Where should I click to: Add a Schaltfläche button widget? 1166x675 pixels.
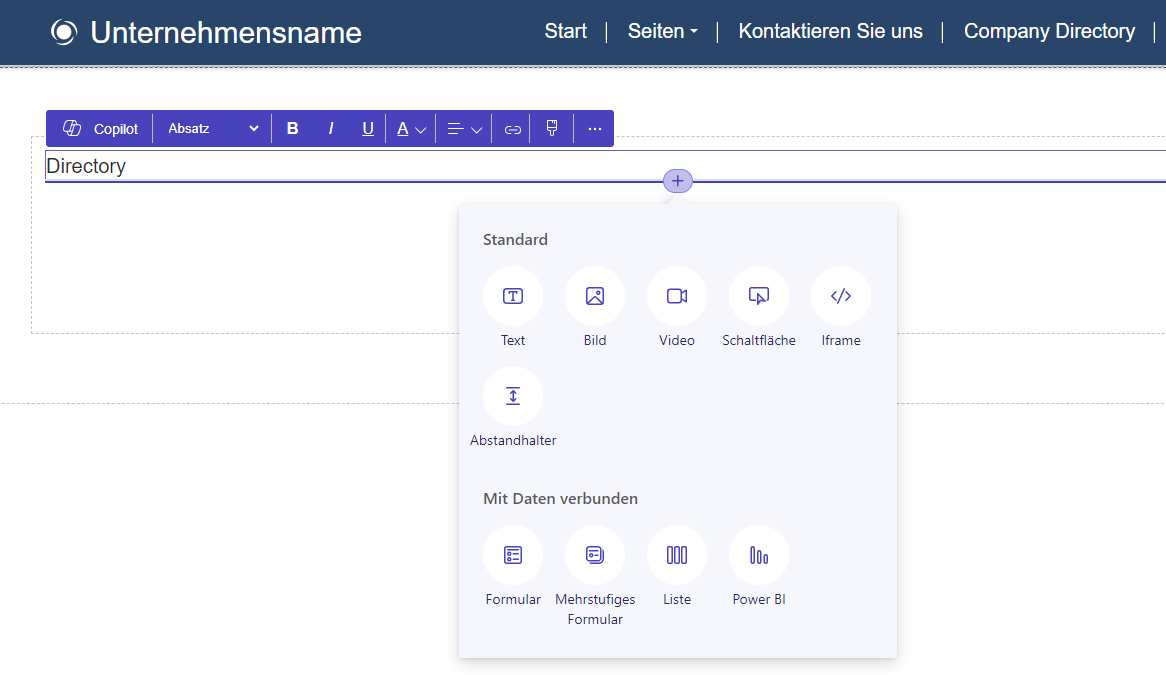click(758, 296)
